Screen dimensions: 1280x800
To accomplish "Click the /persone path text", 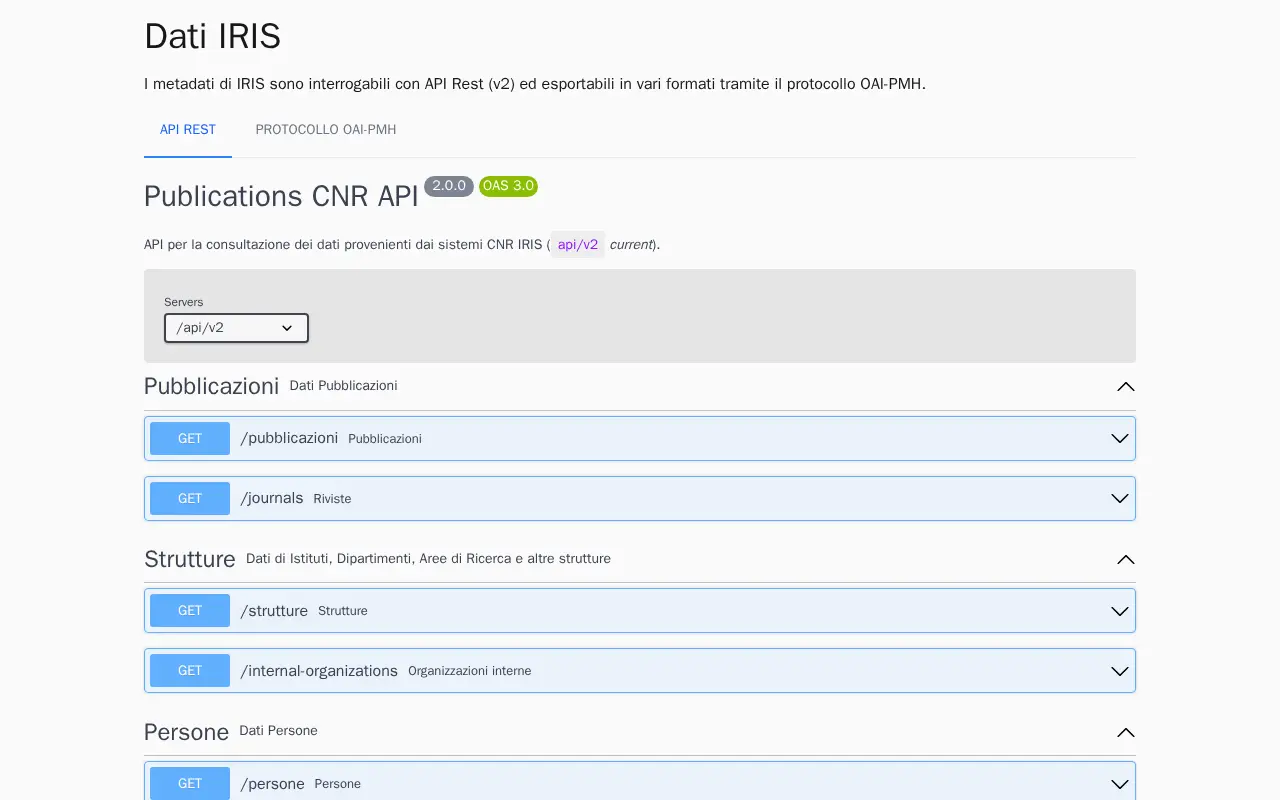I will point(272,783).
